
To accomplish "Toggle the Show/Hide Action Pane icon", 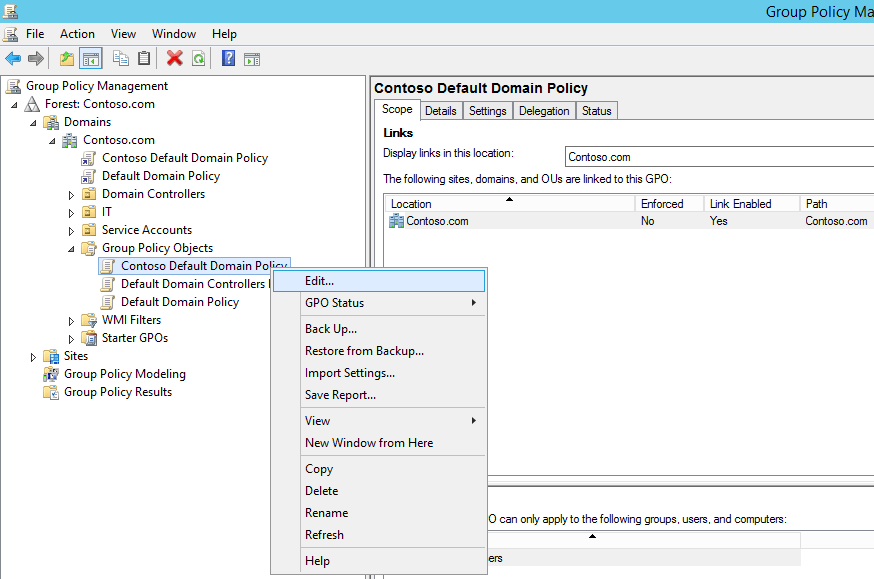I will [x=252, y=59].
